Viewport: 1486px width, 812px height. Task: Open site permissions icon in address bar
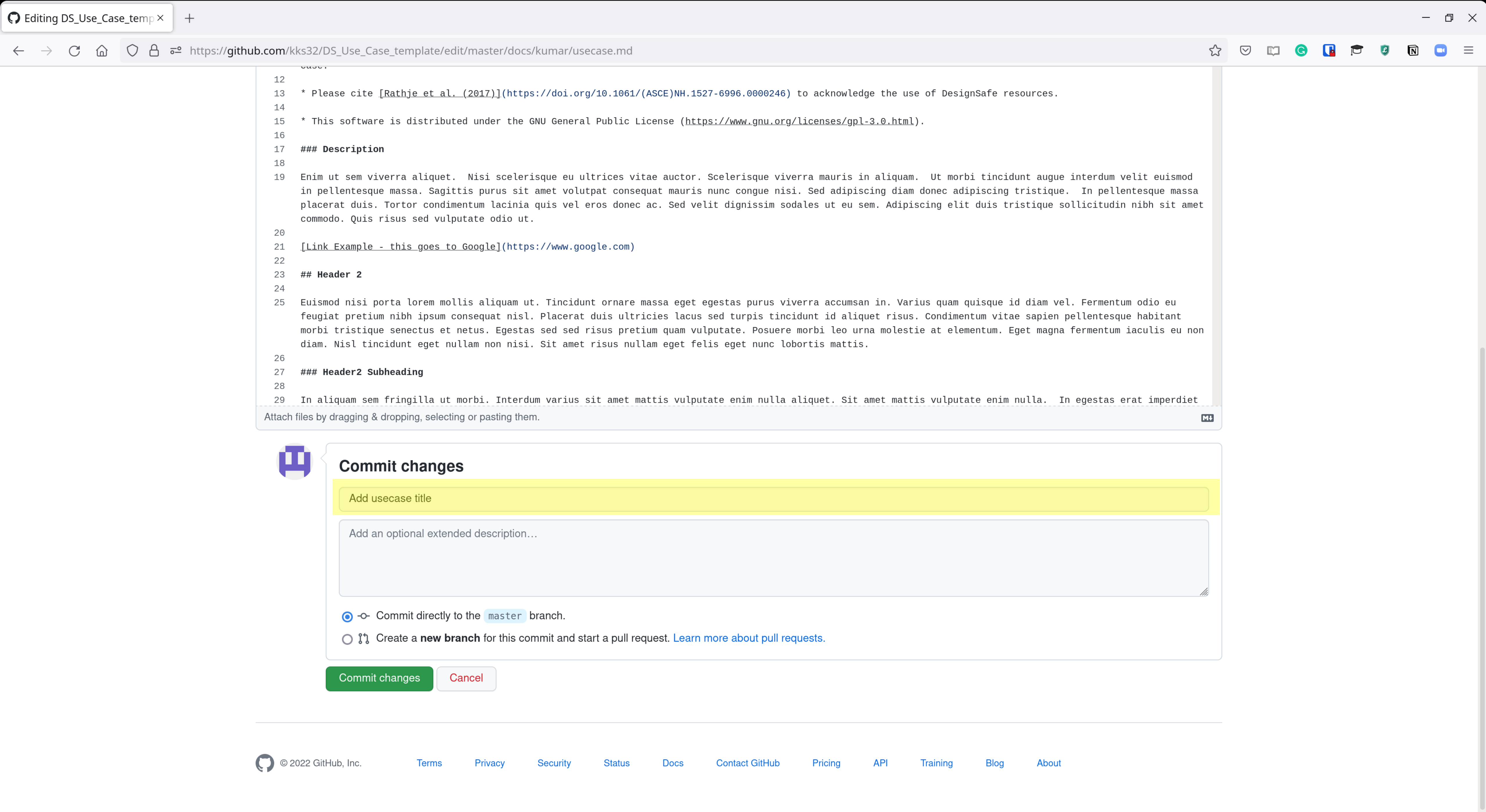click(x=176, y=51)
